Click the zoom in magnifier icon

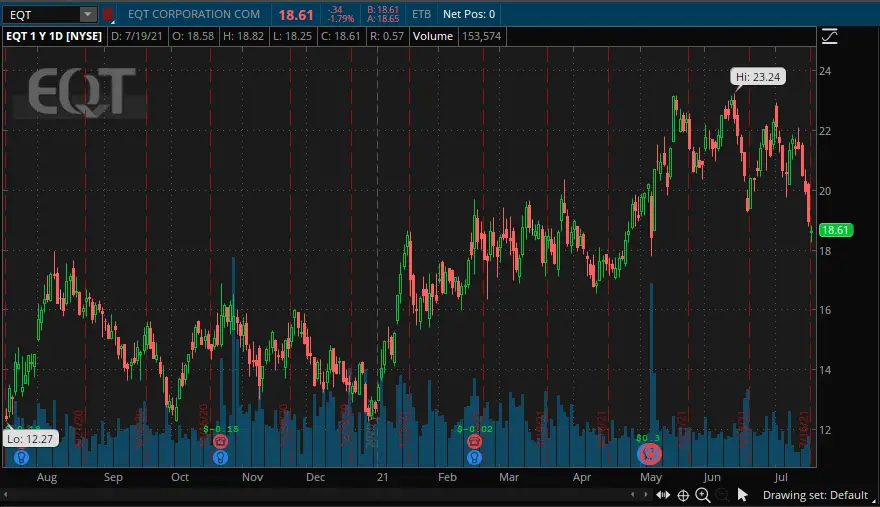pos(703,495)
